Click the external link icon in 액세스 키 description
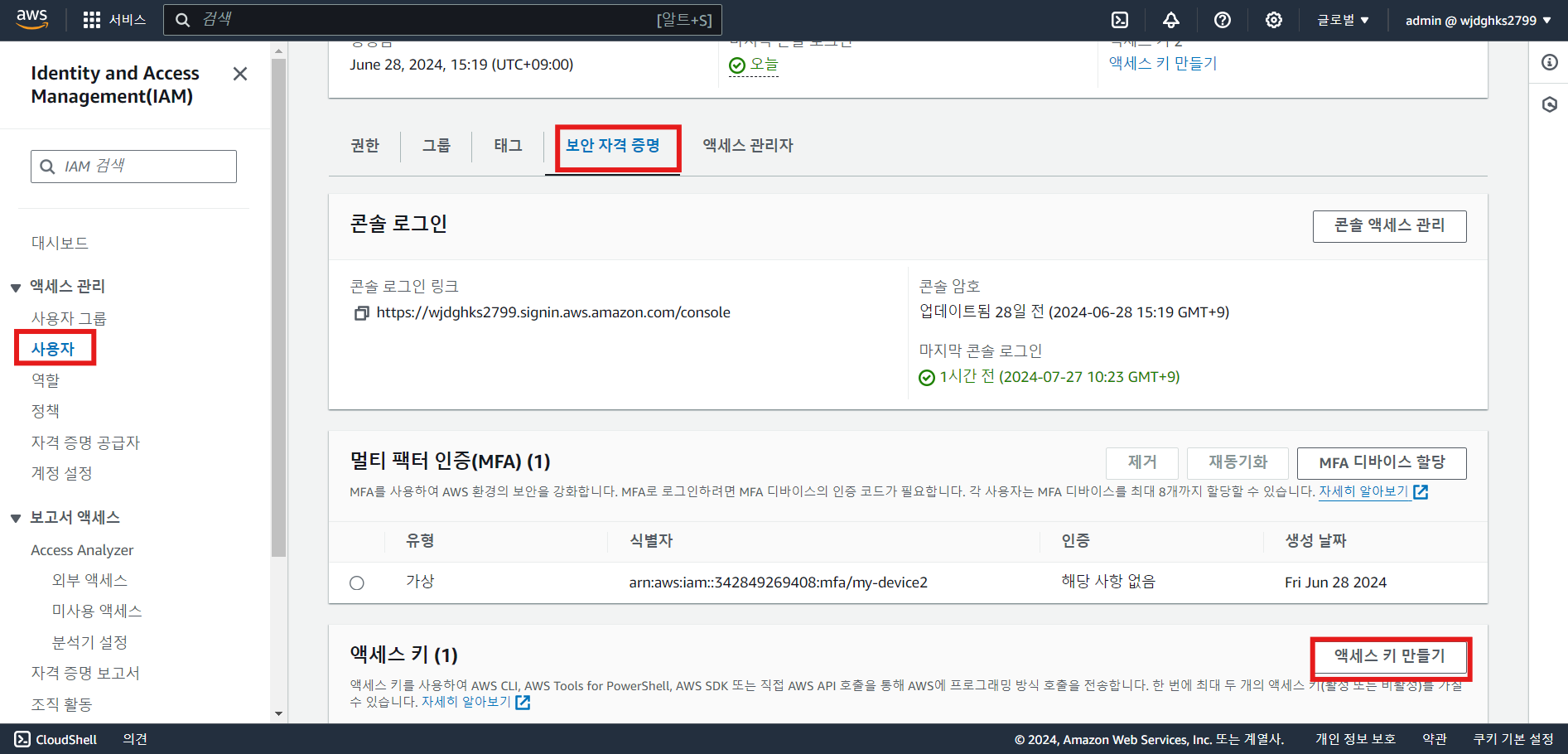 523,703
